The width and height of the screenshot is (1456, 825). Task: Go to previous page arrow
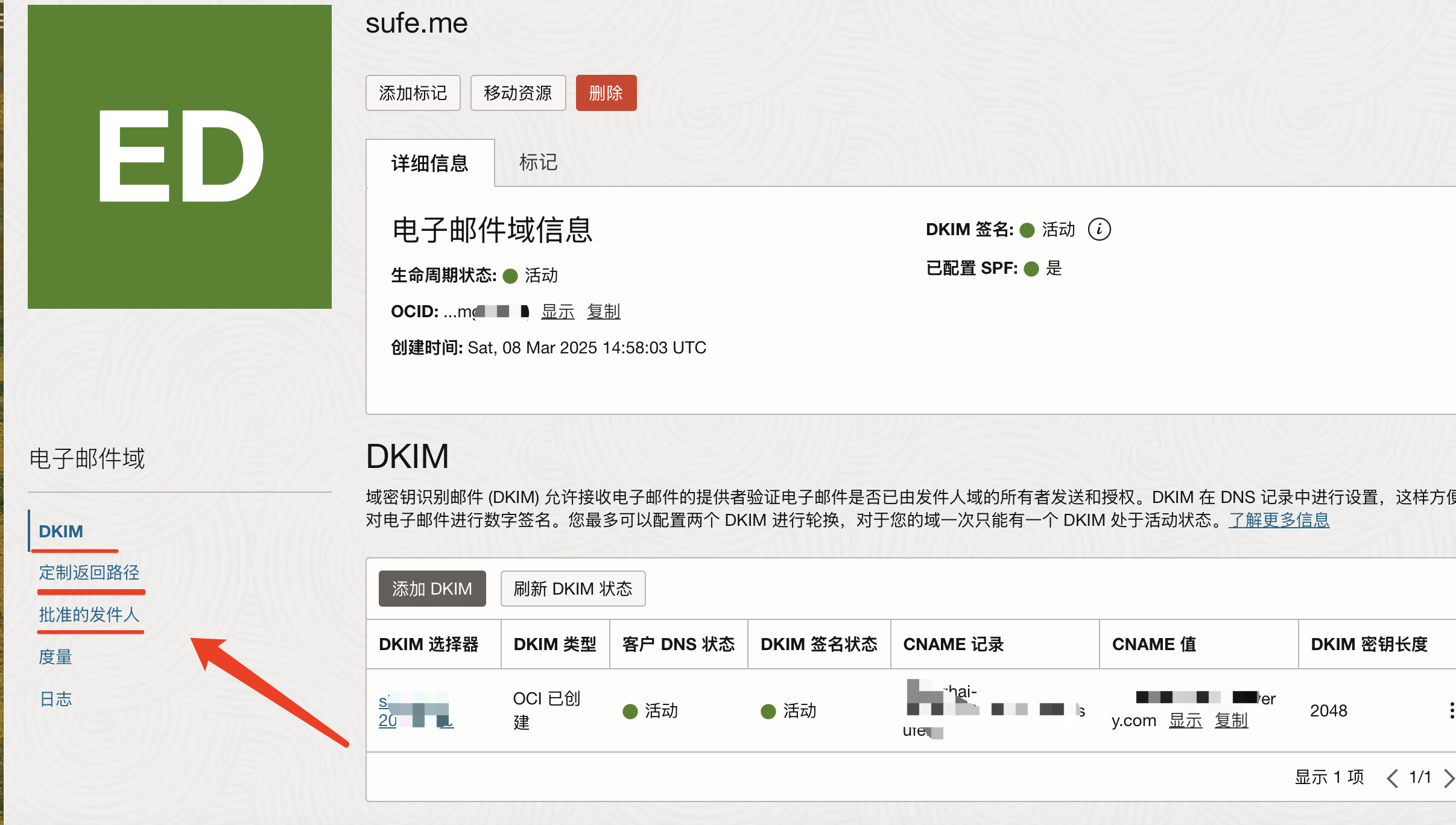click(x=1392, y=778)
